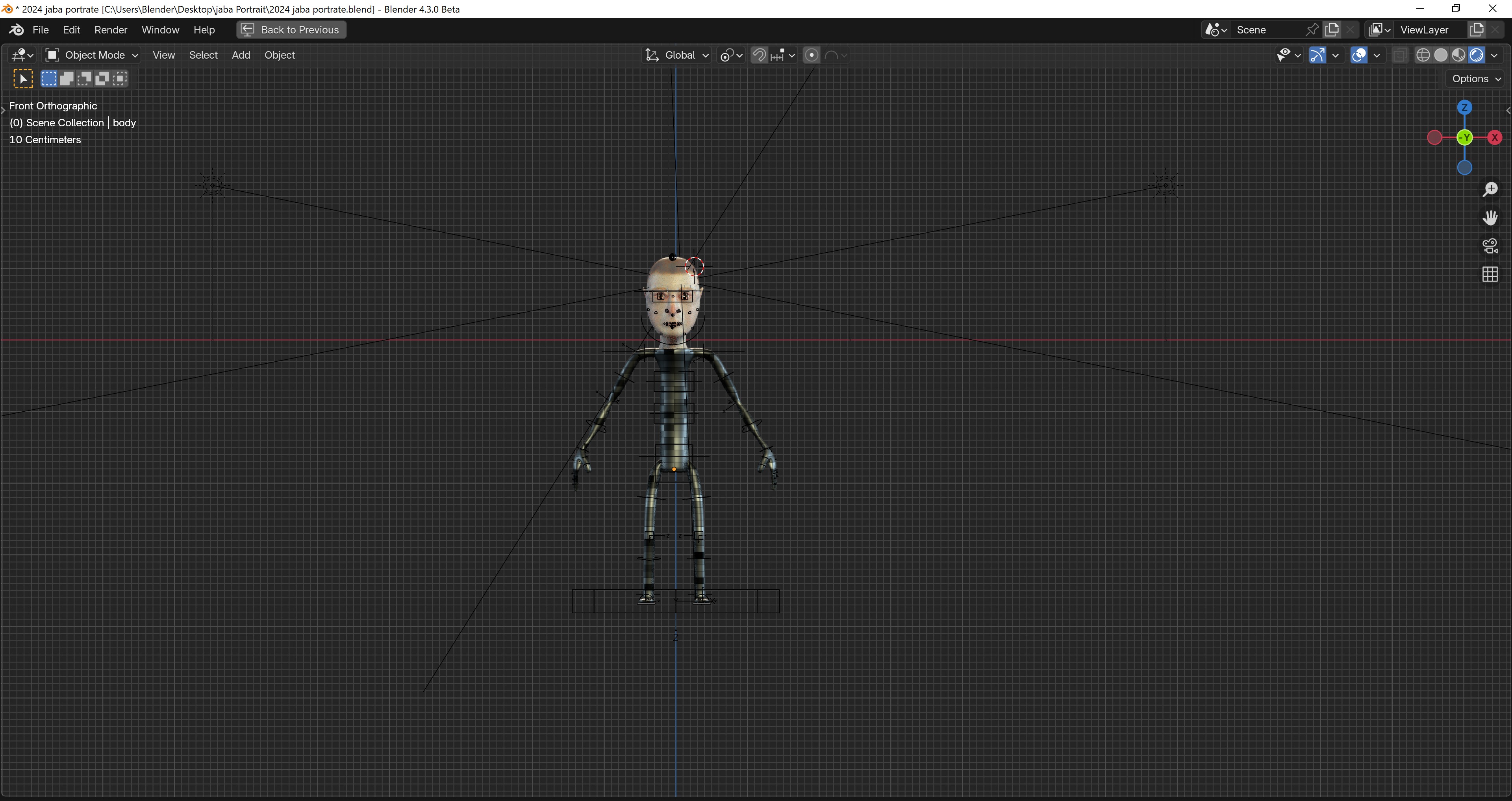Image resolution: width=1512 pixels, height=801 pixels.
Task: Open the Object Mode dropdown
Action: coord(92,55)
